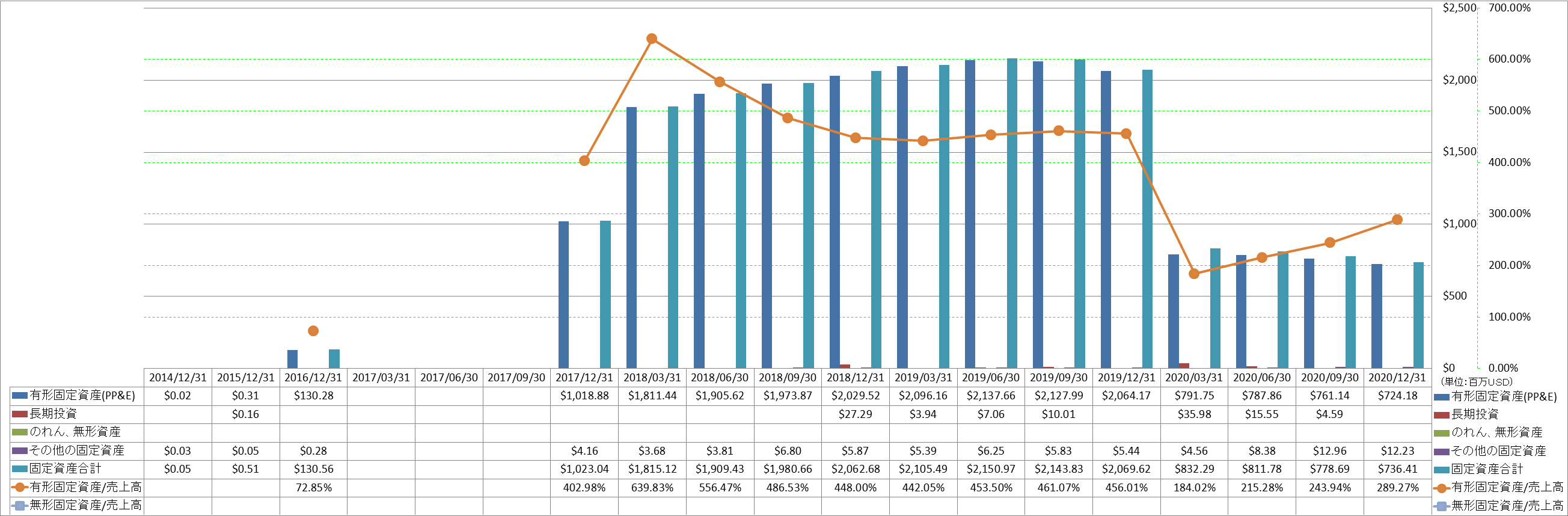Click the row label 固定資産合計 in the data table
The width and height of the screenshot is (1568, 516).
65,468
